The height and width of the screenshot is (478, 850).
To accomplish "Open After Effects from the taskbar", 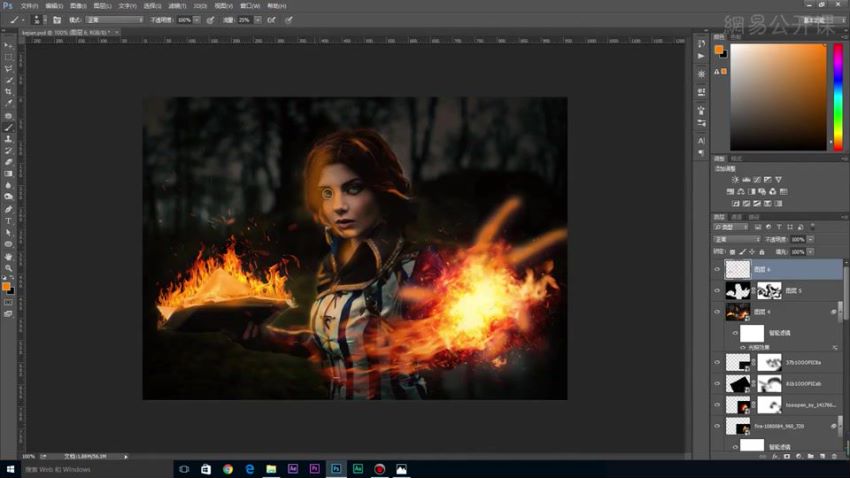I will [x=293, y=469].
